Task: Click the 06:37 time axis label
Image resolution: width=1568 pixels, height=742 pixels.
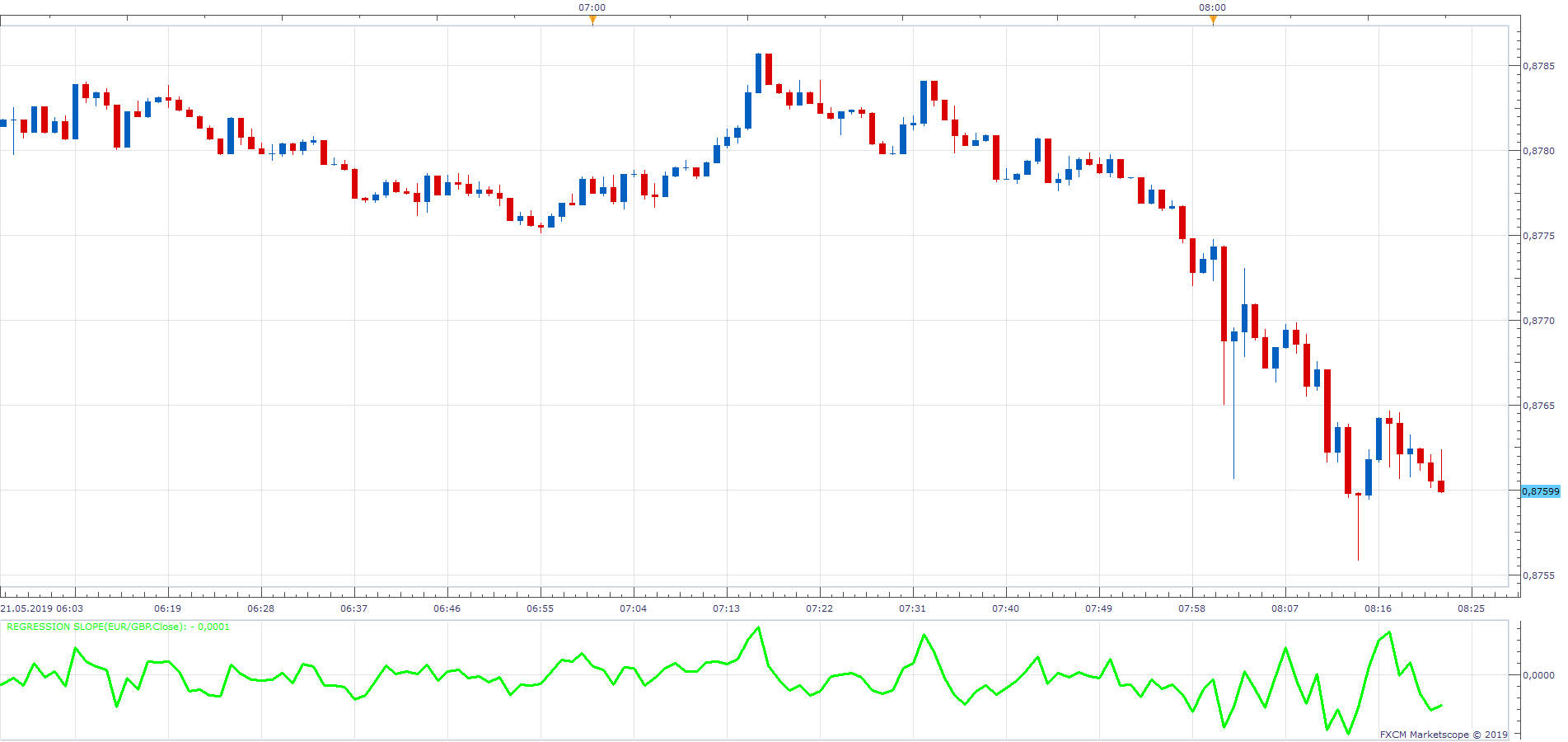Action: [x=354, y=608]
